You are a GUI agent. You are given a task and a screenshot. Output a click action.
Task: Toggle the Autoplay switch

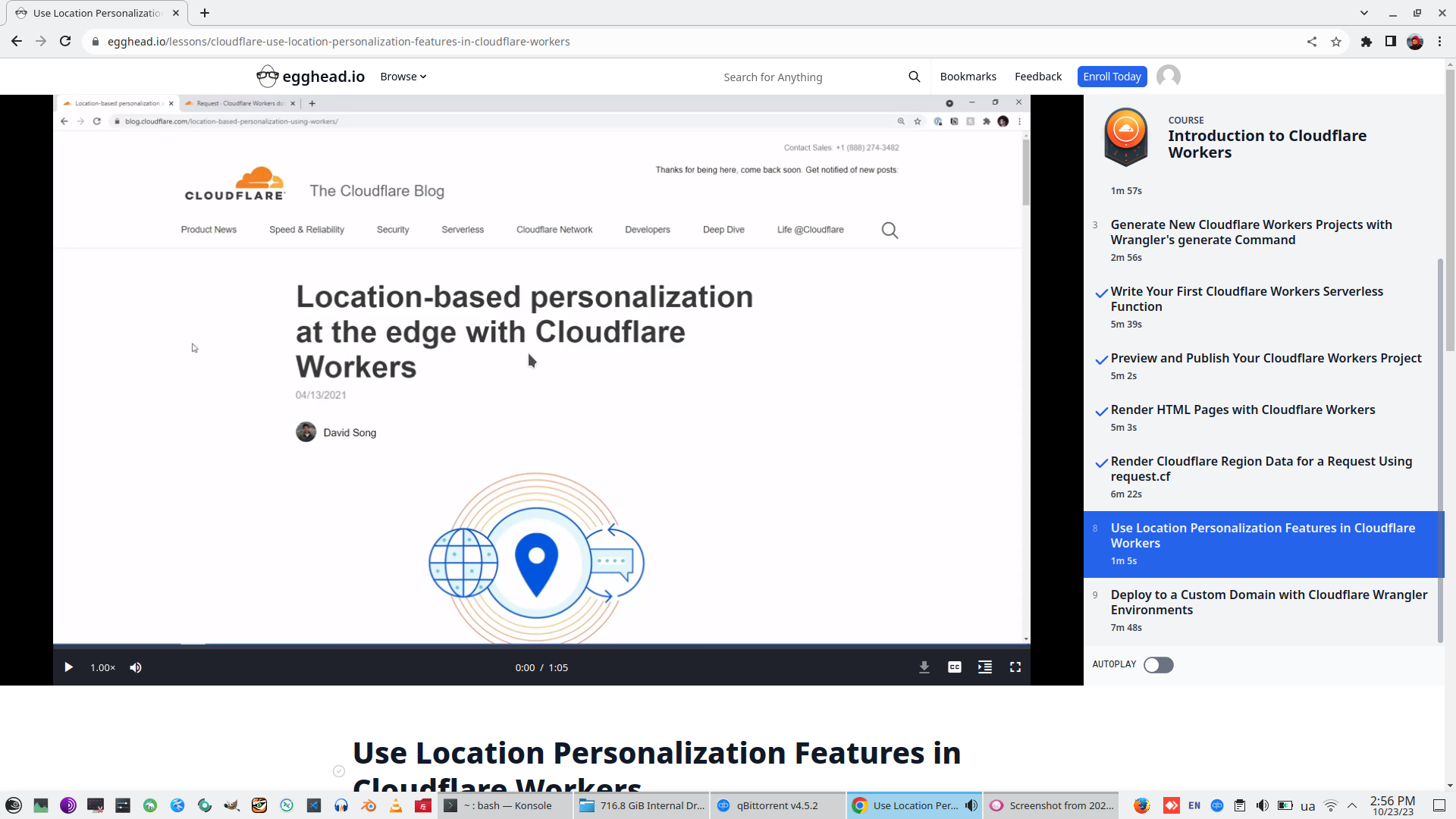pyautogui.click(x=1158, y=665)
